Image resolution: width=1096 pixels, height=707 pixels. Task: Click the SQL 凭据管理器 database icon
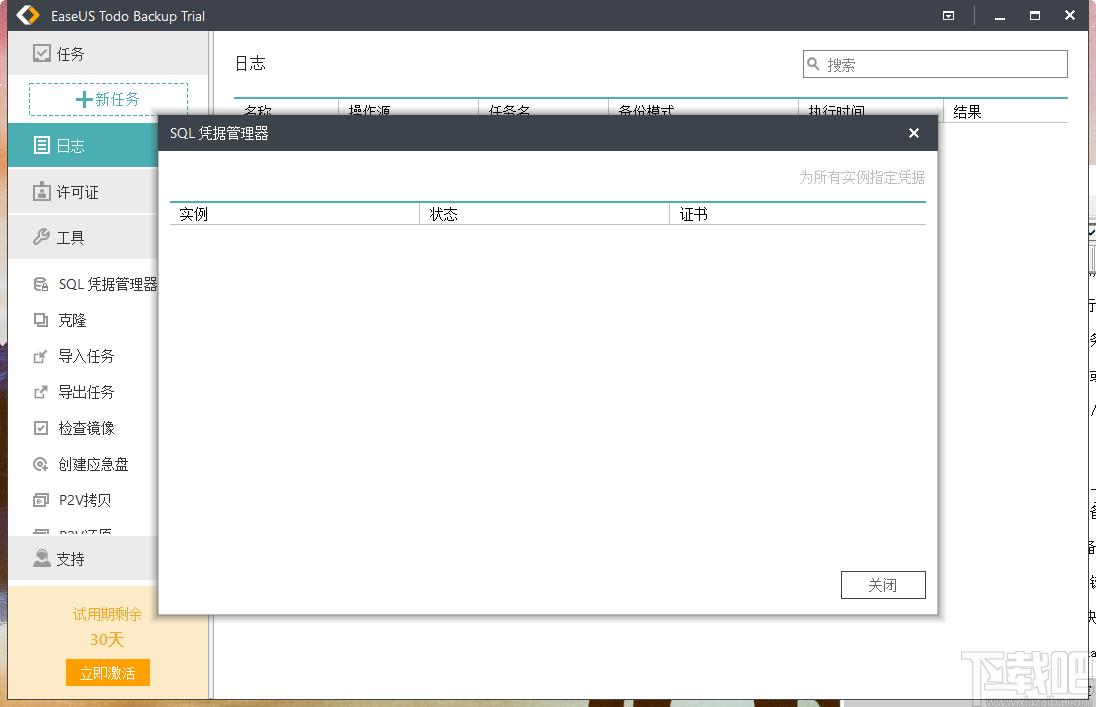tap(41, 284)
